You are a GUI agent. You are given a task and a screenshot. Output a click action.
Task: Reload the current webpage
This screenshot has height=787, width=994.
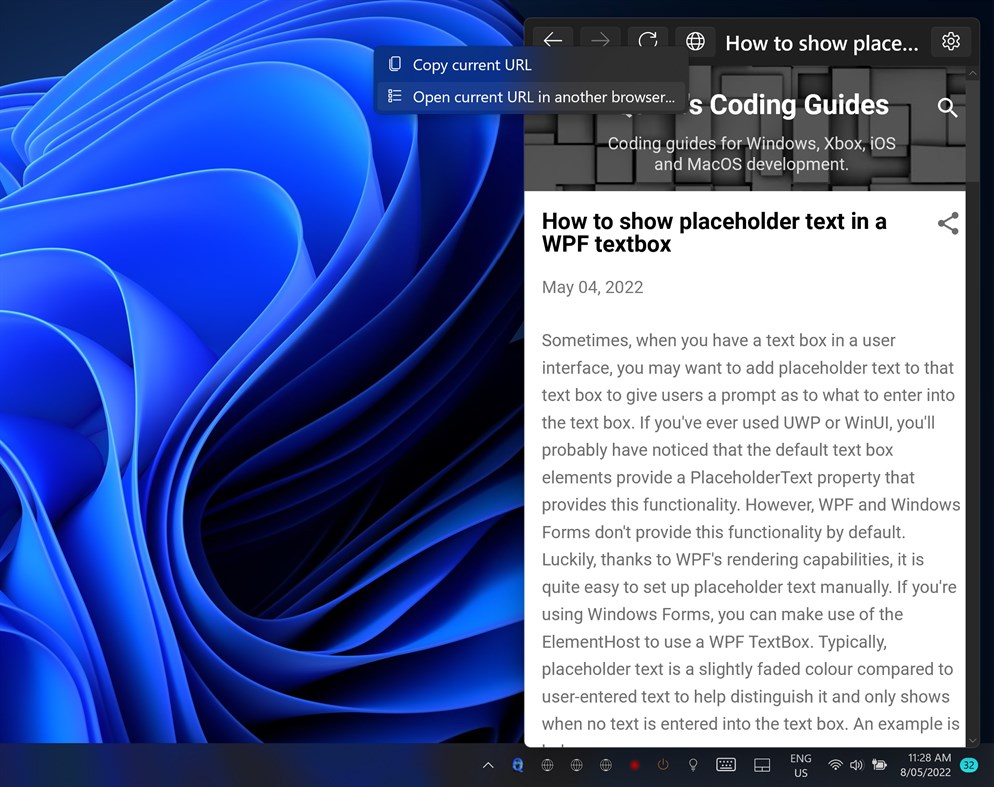coord(648,41)
